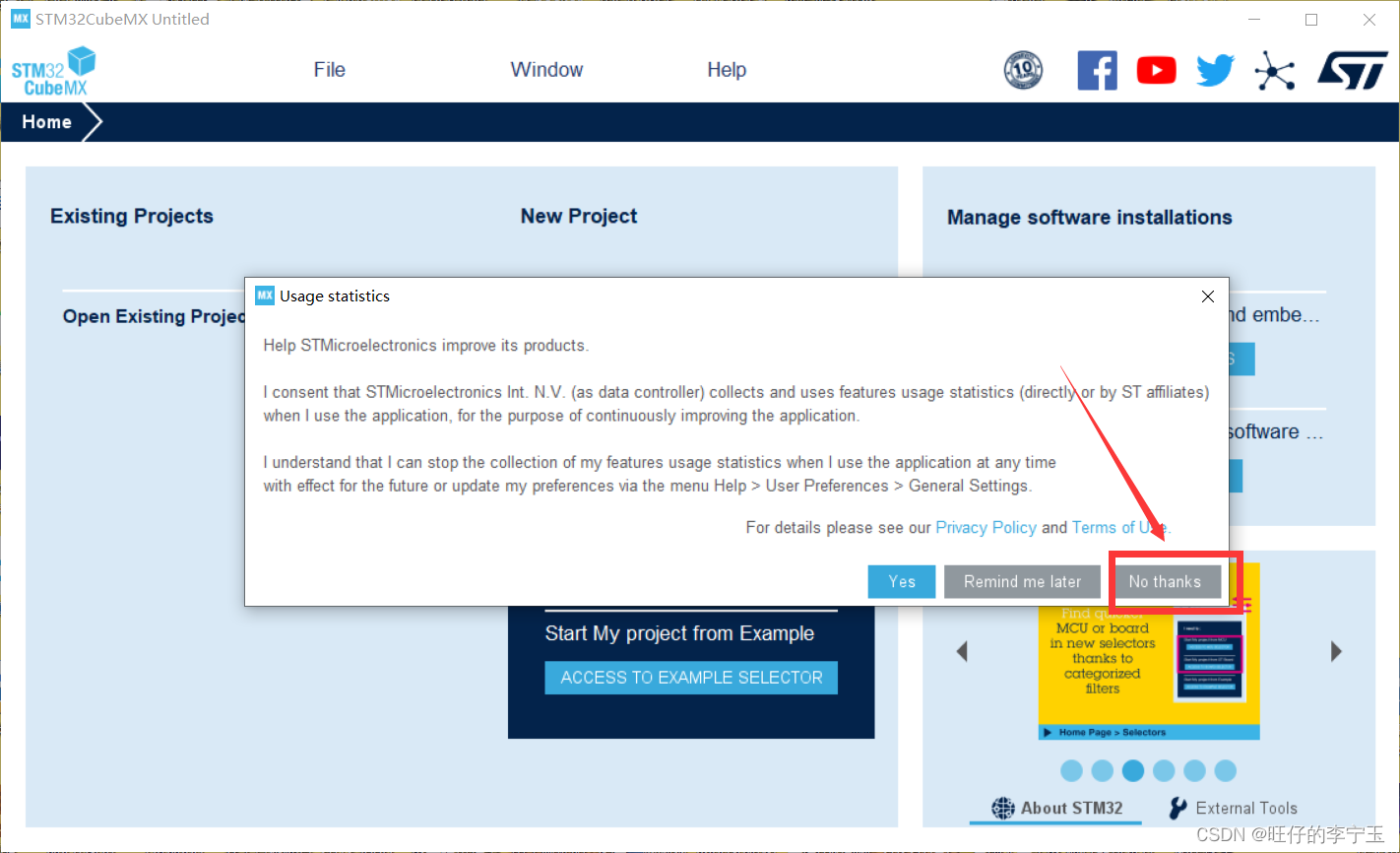Open the Facebook icon in the header
This screenshot has width=1400, height=853.
pos(1097,70)
